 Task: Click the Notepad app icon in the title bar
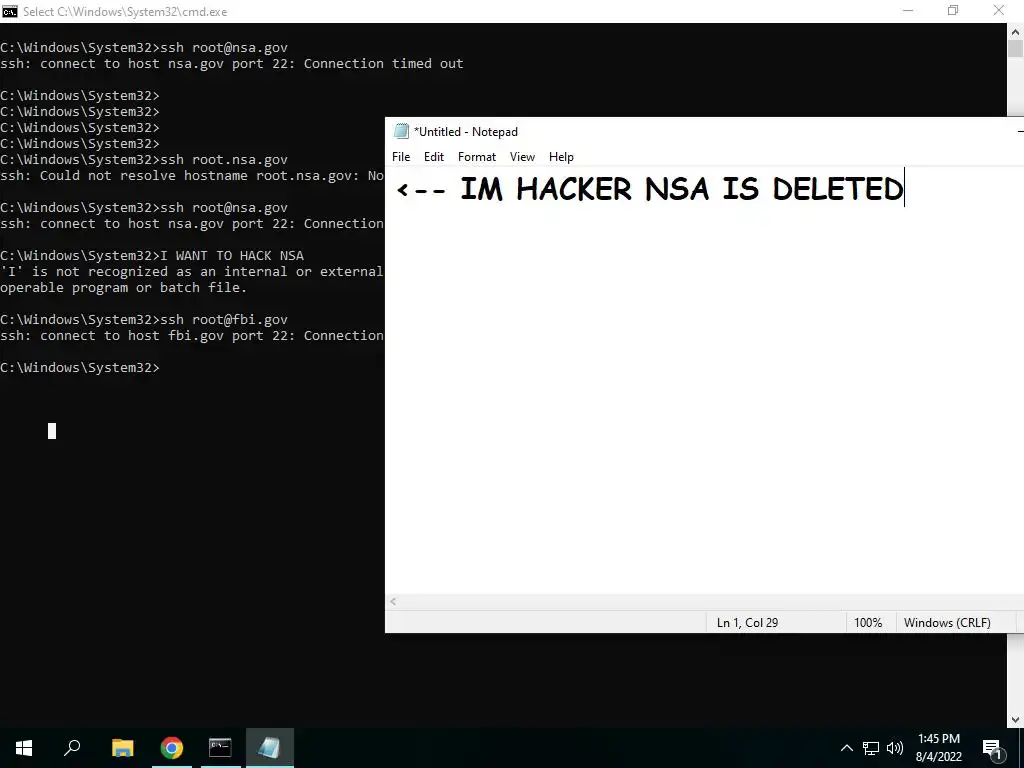[x=401, y=131]
